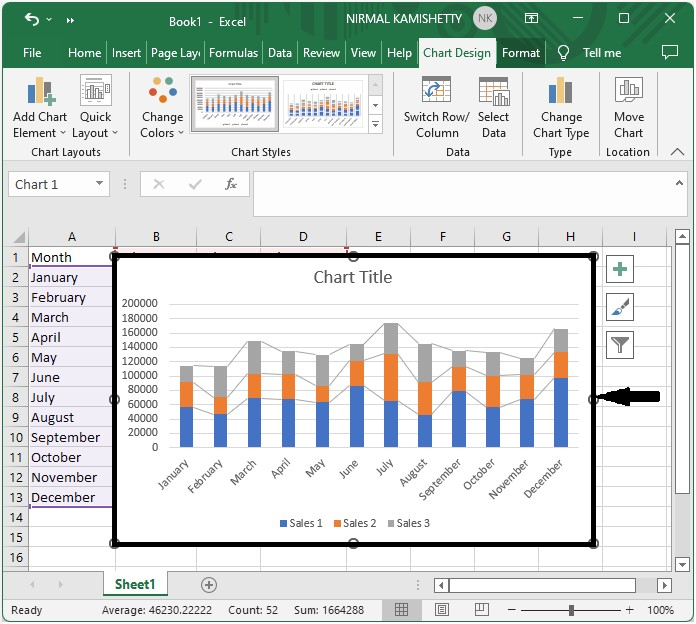Click the Move Chart icon
This screenshot has height=624, width=696.
tap(629, 90)
